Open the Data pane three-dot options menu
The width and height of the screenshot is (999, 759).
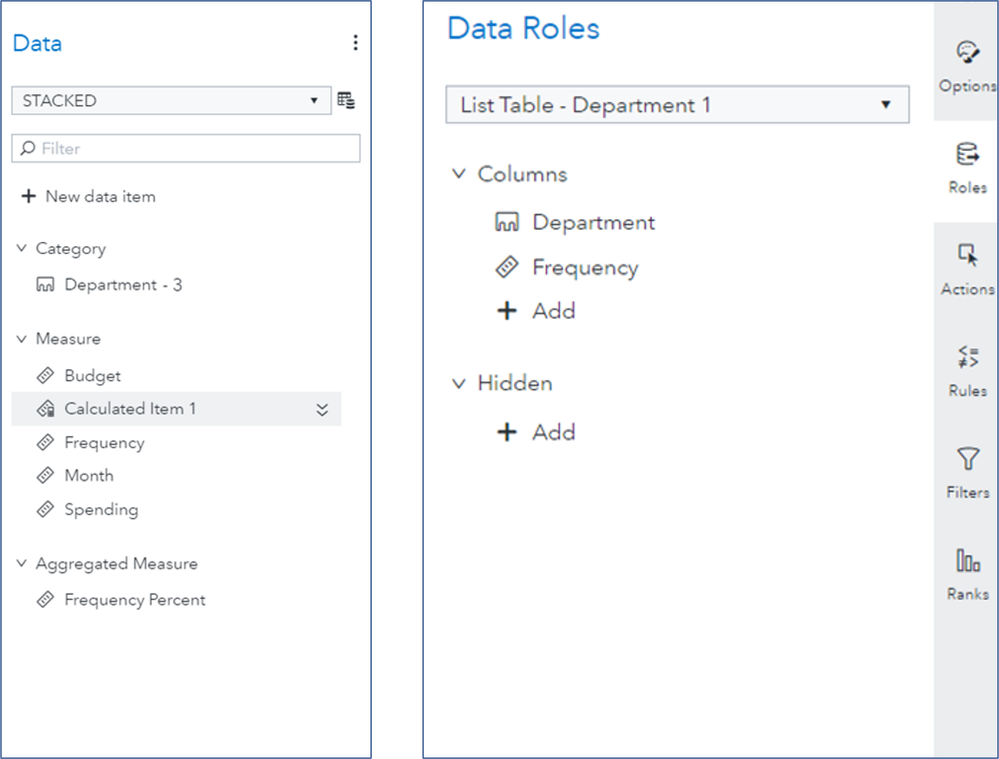[355, 43]
